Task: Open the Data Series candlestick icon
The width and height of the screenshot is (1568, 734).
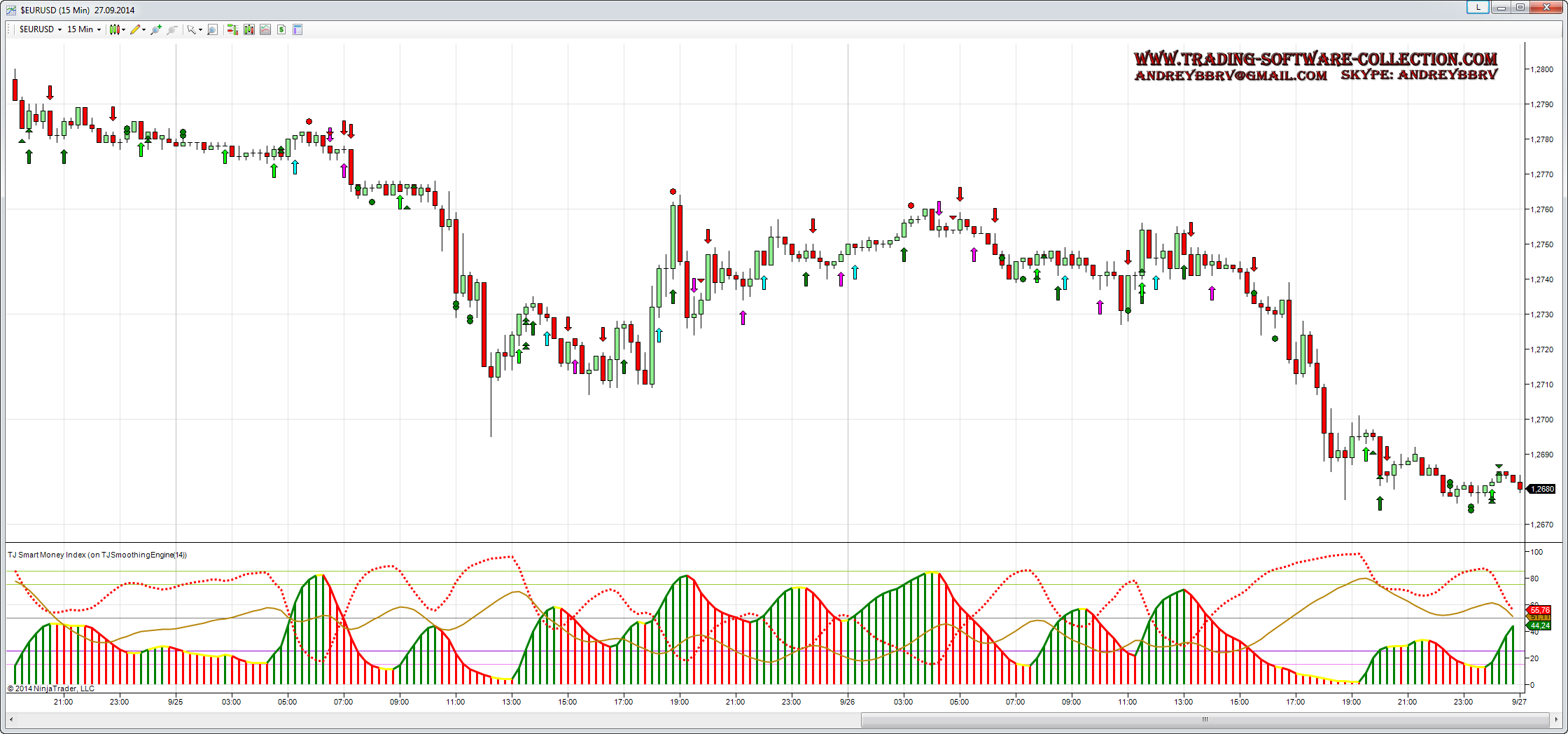Action: 248,29
